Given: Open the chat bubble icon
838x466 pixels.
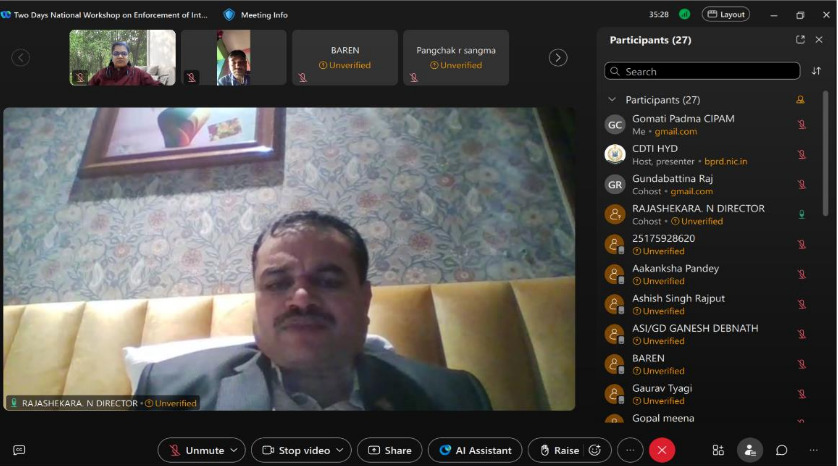Looking at the screenshot, I should [x=782, y=450].
